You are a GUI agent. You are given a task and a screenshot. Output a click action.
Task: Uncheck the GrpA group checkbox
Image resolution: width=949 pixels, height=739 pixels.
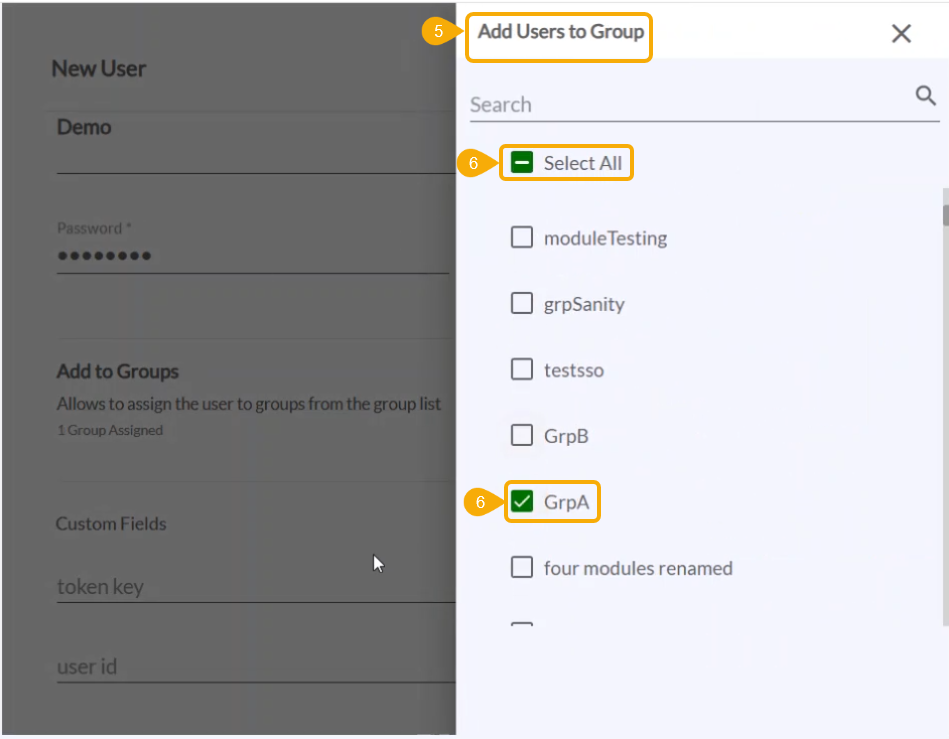[522, 502]
